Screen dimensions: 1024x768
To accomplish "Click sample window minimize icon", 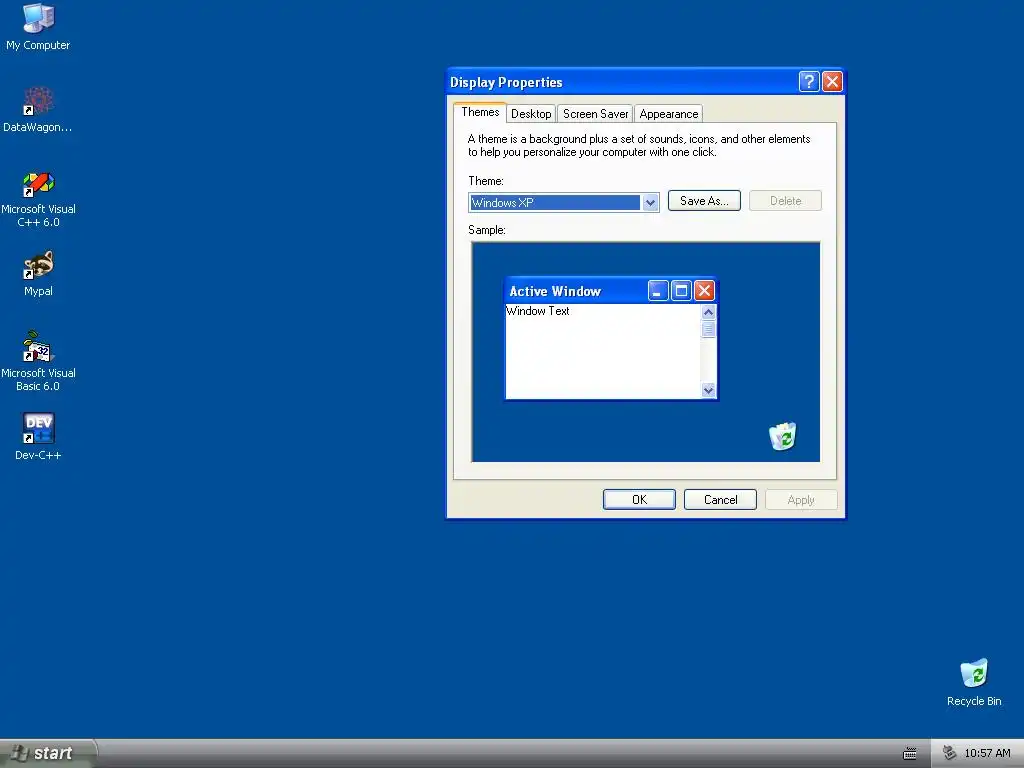I will click(x=658, y=291).
